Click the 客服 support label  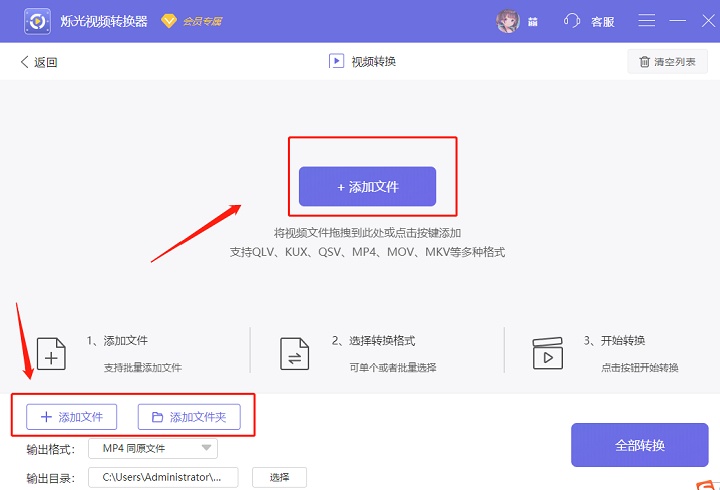603,21
